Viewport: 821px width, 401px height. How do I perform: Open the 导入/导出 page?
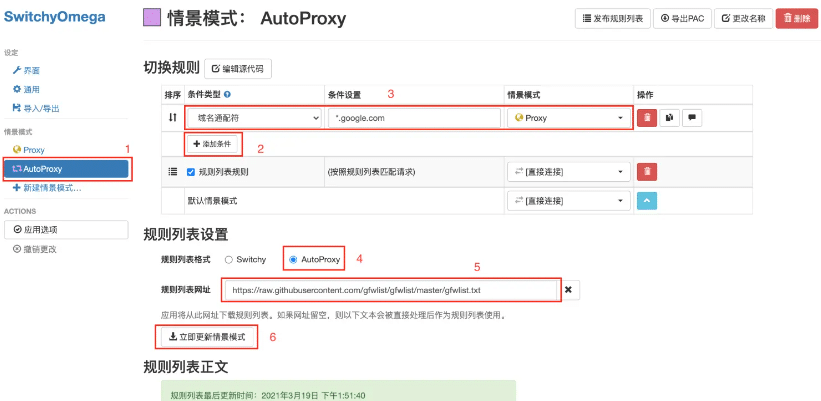36,108
